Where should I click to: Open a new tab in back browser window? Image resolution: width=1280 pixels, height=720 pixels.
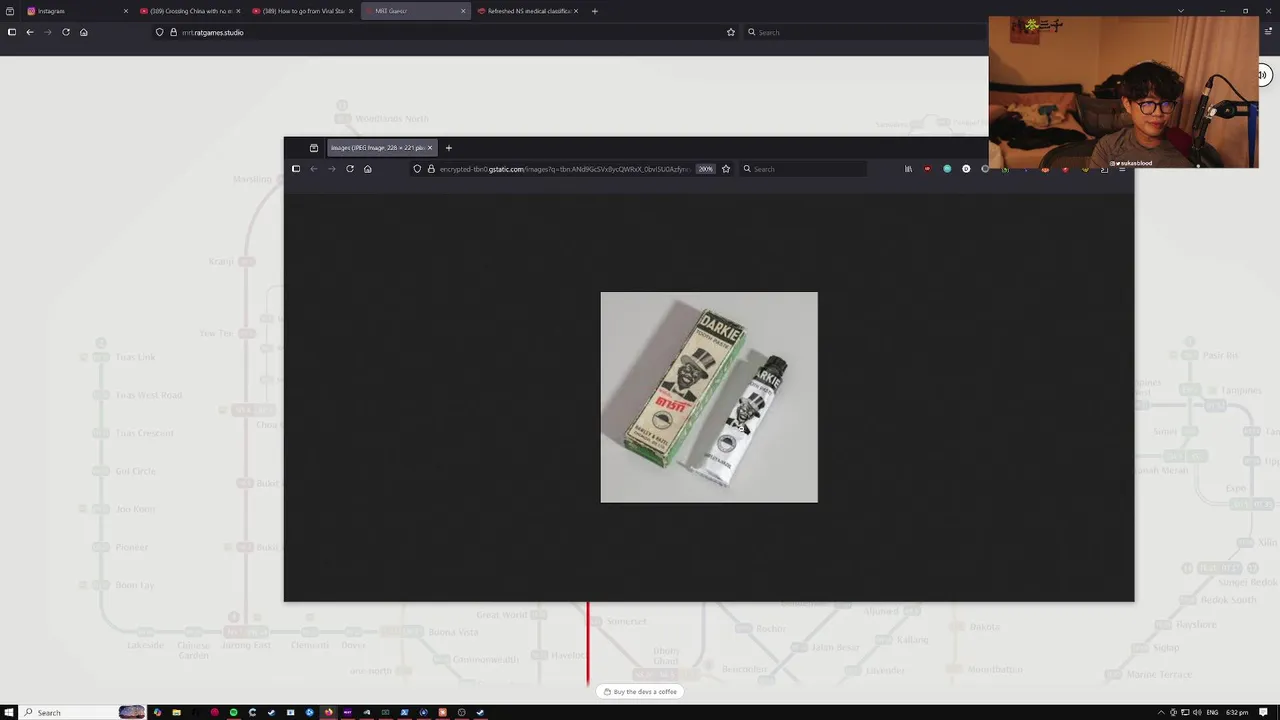coord(595,11)
